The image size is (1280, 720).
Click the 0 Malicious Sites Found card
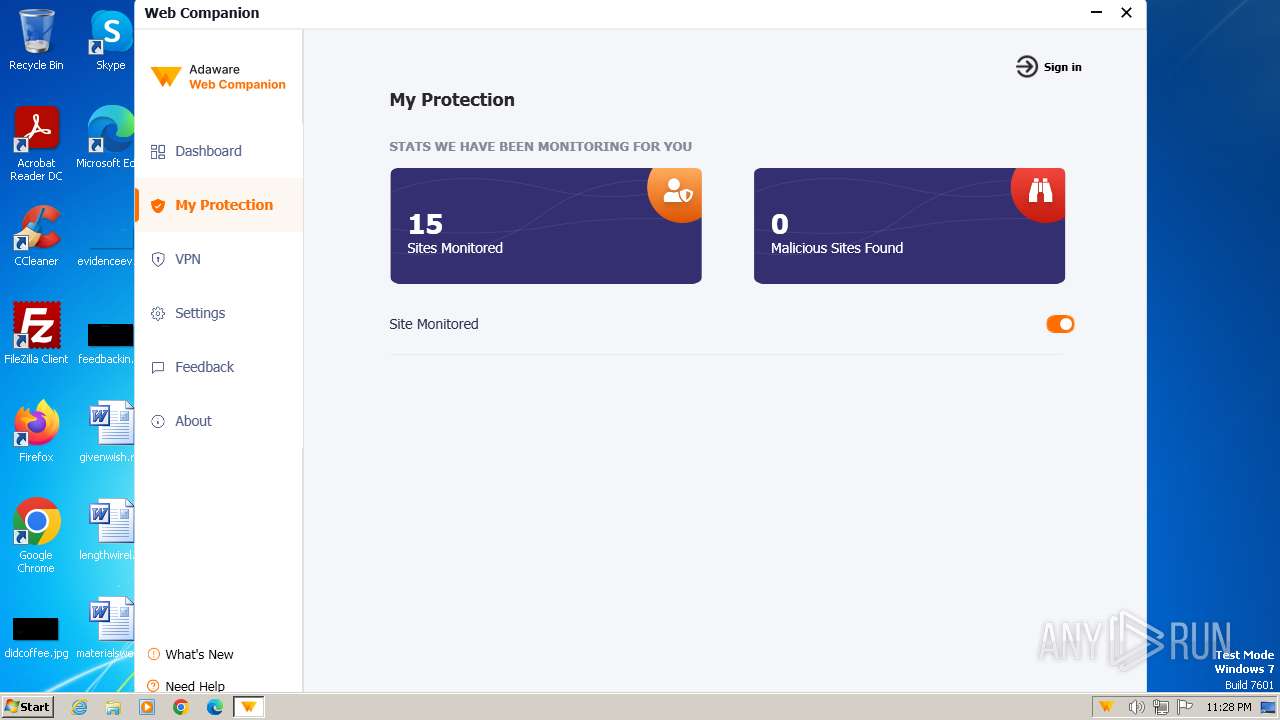[909, 226]
